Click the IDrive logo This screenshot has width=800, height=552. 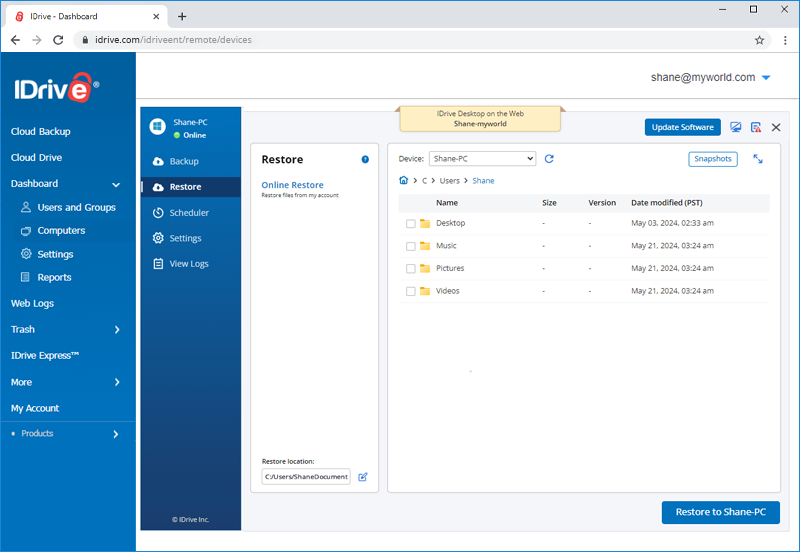(56, 88)
